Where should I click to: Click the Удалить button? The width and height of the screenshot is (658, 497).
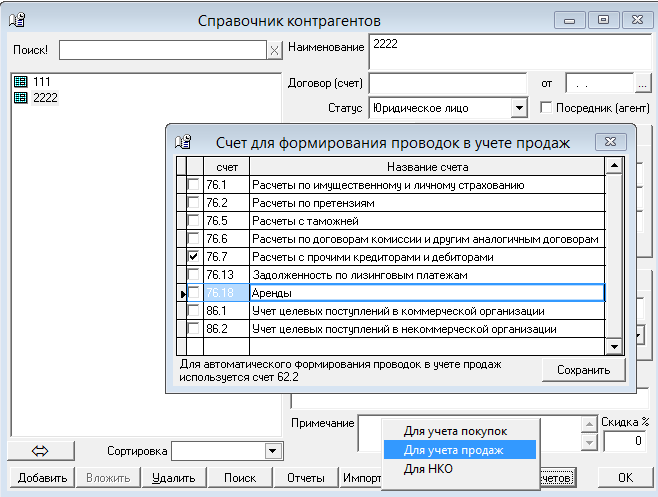(174, 478)
